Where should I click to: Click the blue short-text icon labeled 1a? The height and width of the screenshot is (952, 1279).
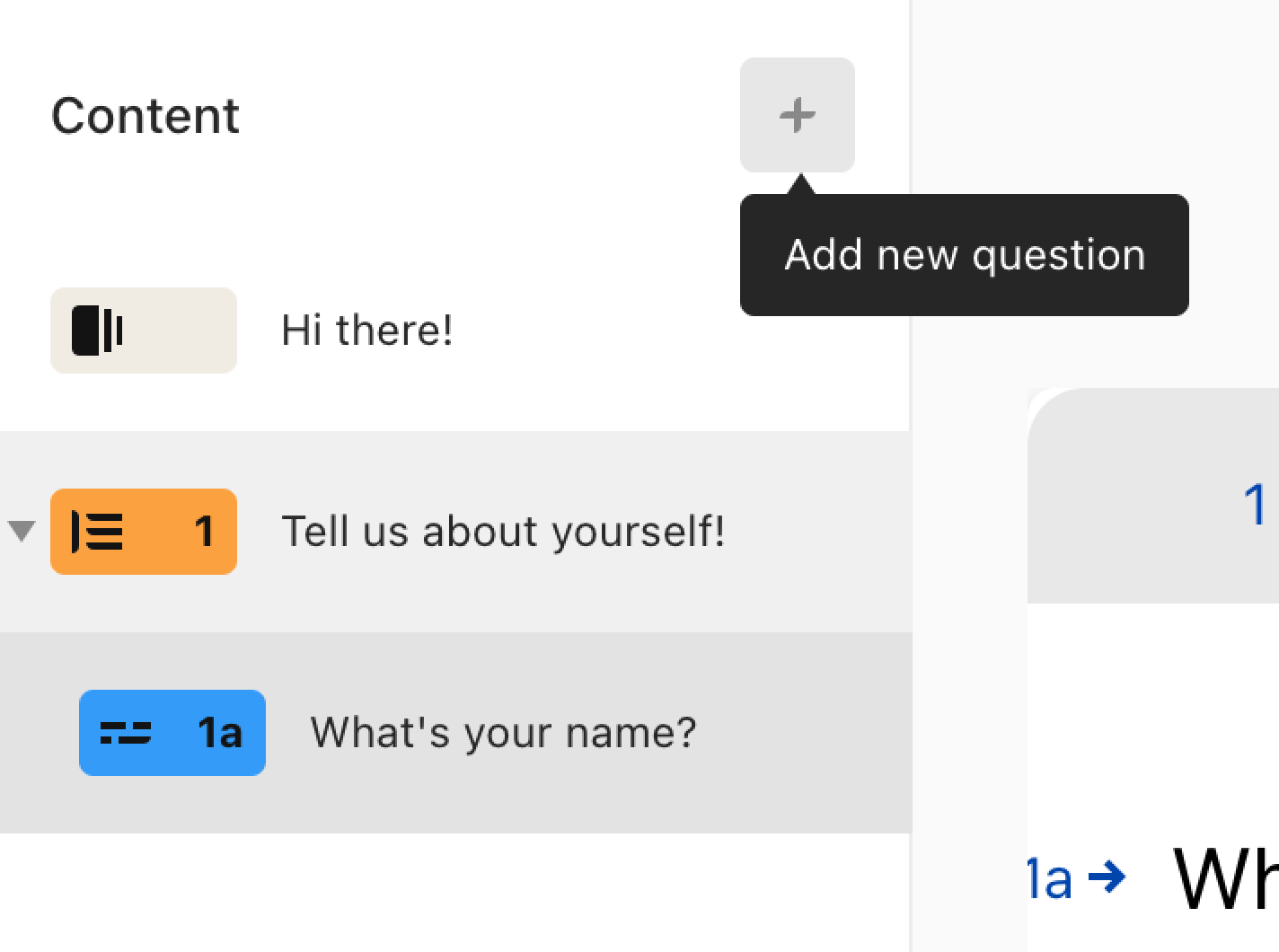point(172,733)
